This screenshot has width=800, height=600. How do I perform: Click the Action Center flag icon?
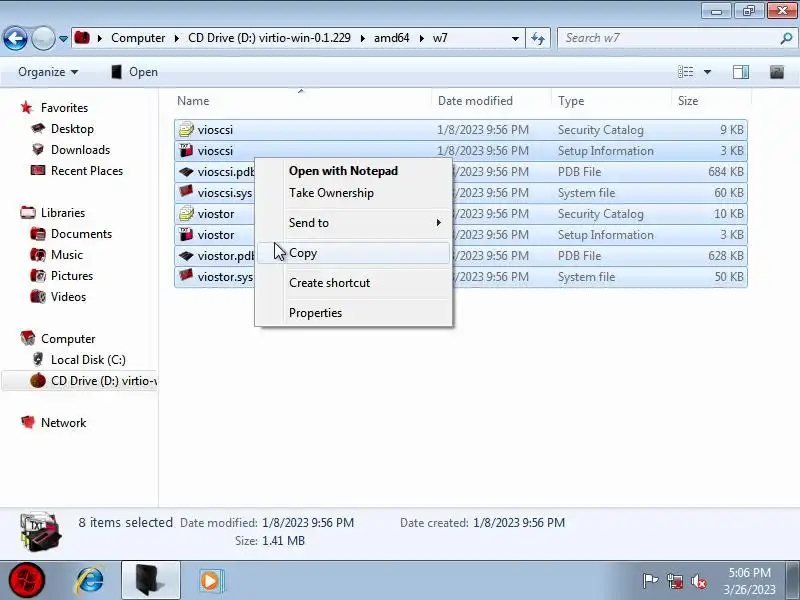pyautogui.click(x=651, y=581)
